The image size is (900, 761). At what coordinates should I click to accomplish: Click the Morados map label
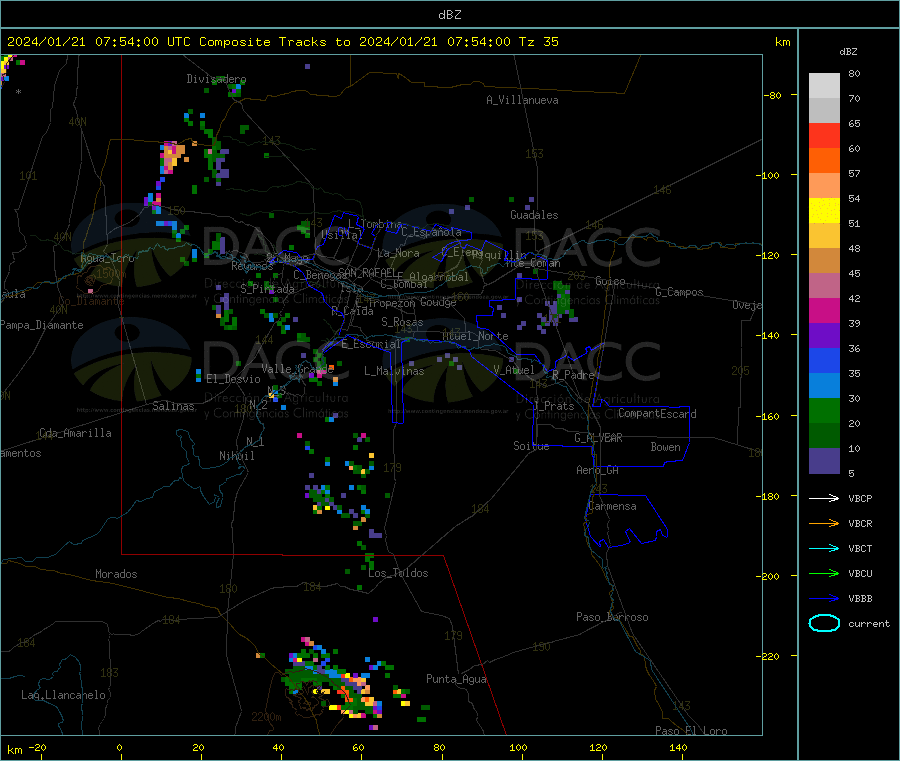point(117,574)
